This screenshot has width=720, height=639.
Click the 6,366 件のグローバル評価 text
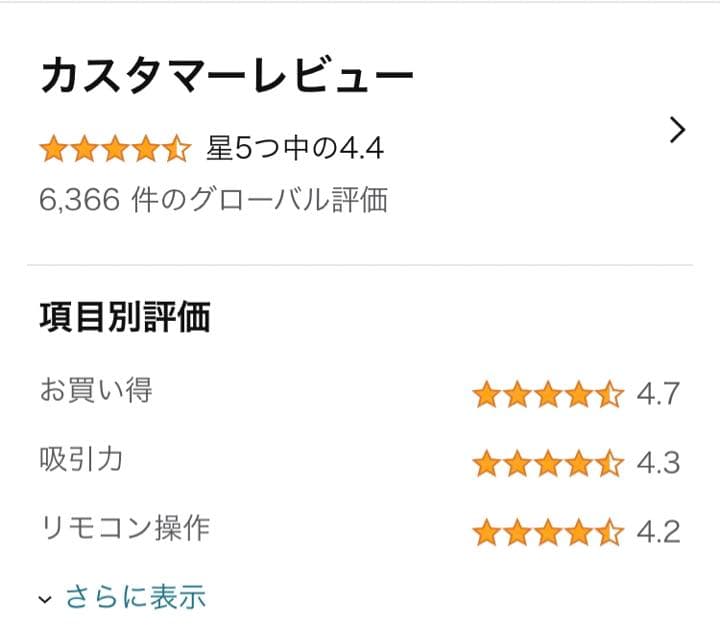coord(213,200)
